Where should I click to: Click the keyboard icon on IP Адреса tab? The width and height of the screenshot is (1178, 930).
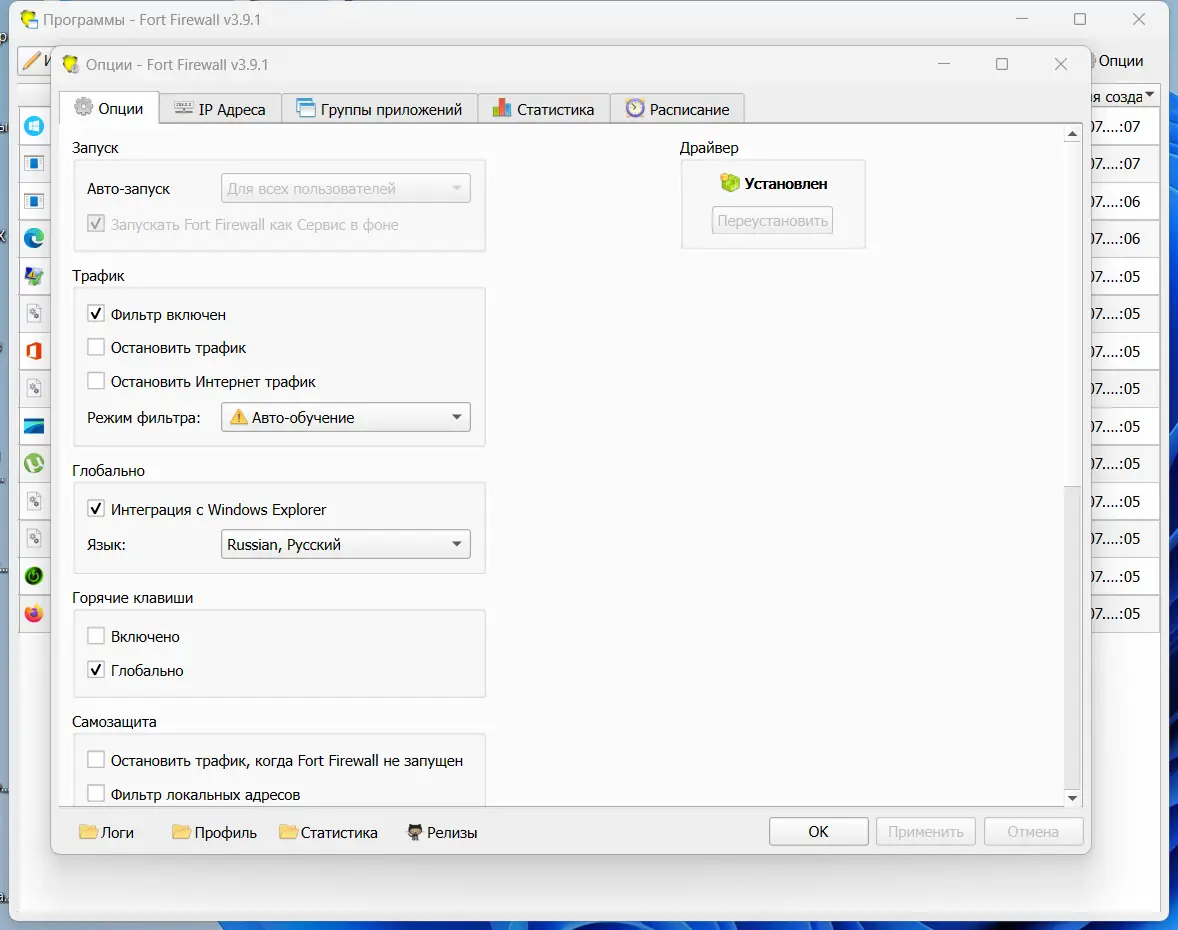pyautogui.click(x=183, y=108)
